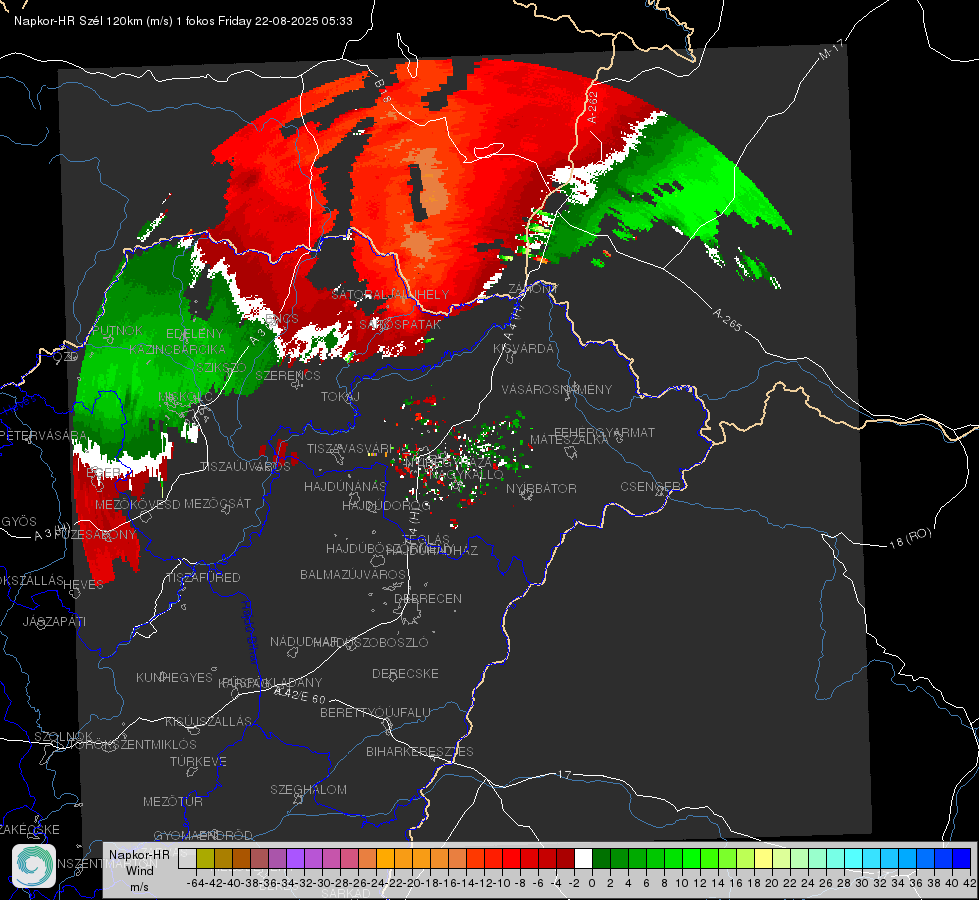
Task: Click the TOKAJ town label
Action: click(340, 397)
